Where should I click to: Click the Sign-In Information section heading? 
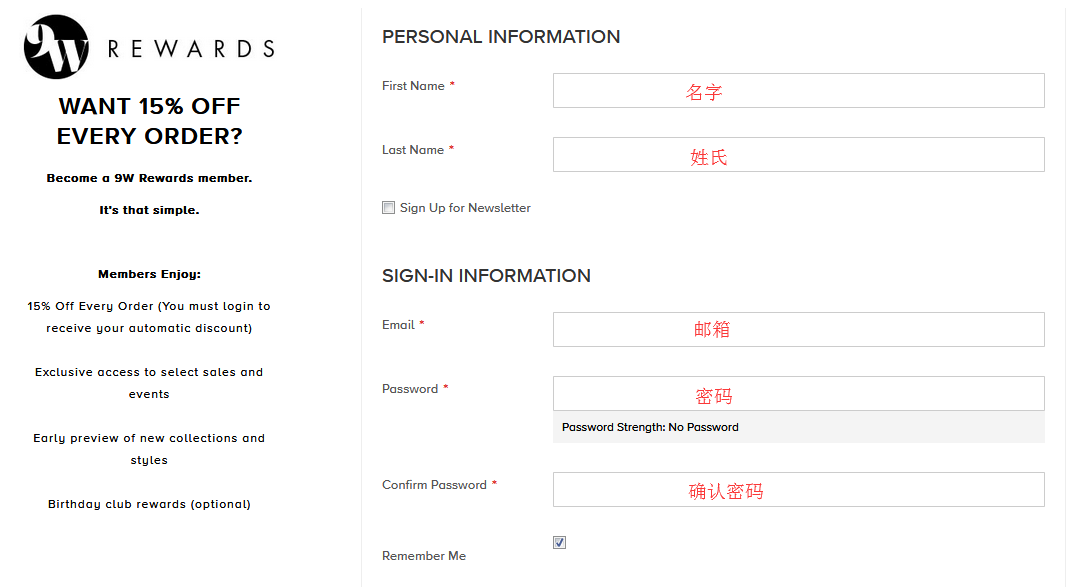tap(486, 276)
